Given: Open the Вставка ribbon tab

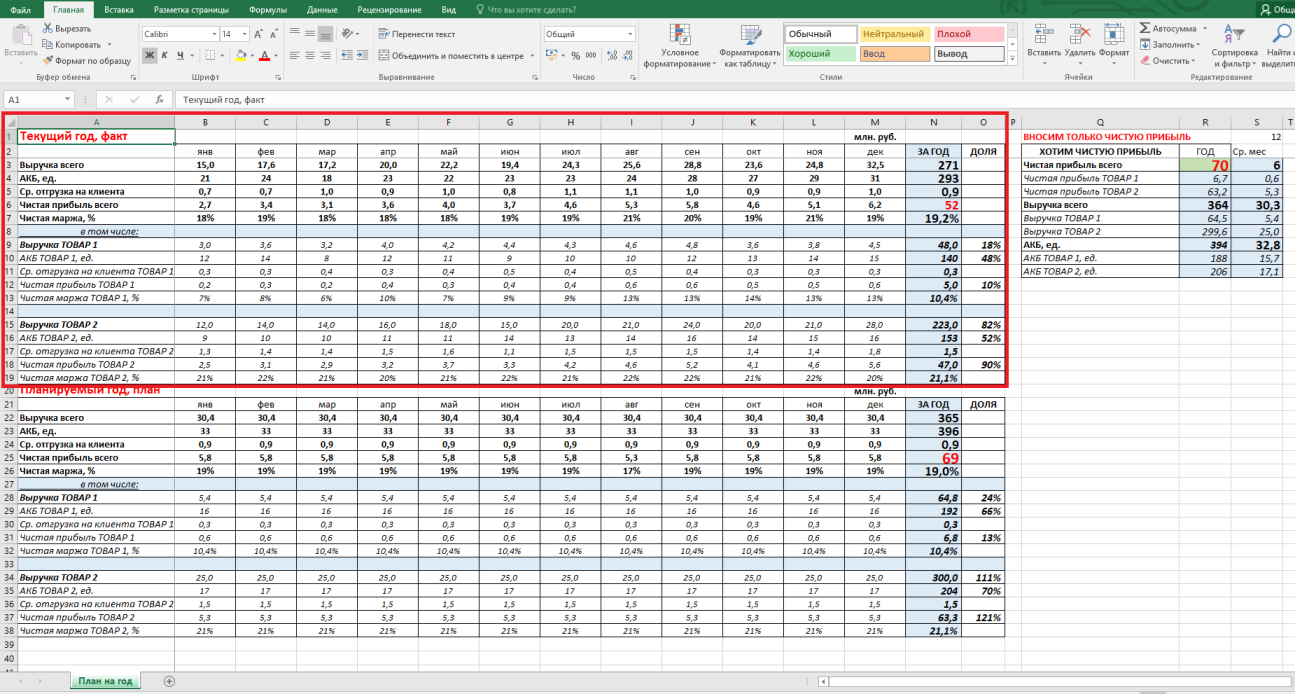Looking at the screenshot, I should point(119,9).
